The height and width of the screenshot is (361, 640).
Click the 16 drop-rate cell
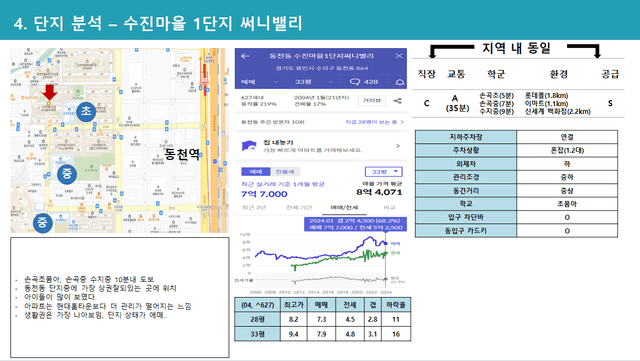pos(396,334)
